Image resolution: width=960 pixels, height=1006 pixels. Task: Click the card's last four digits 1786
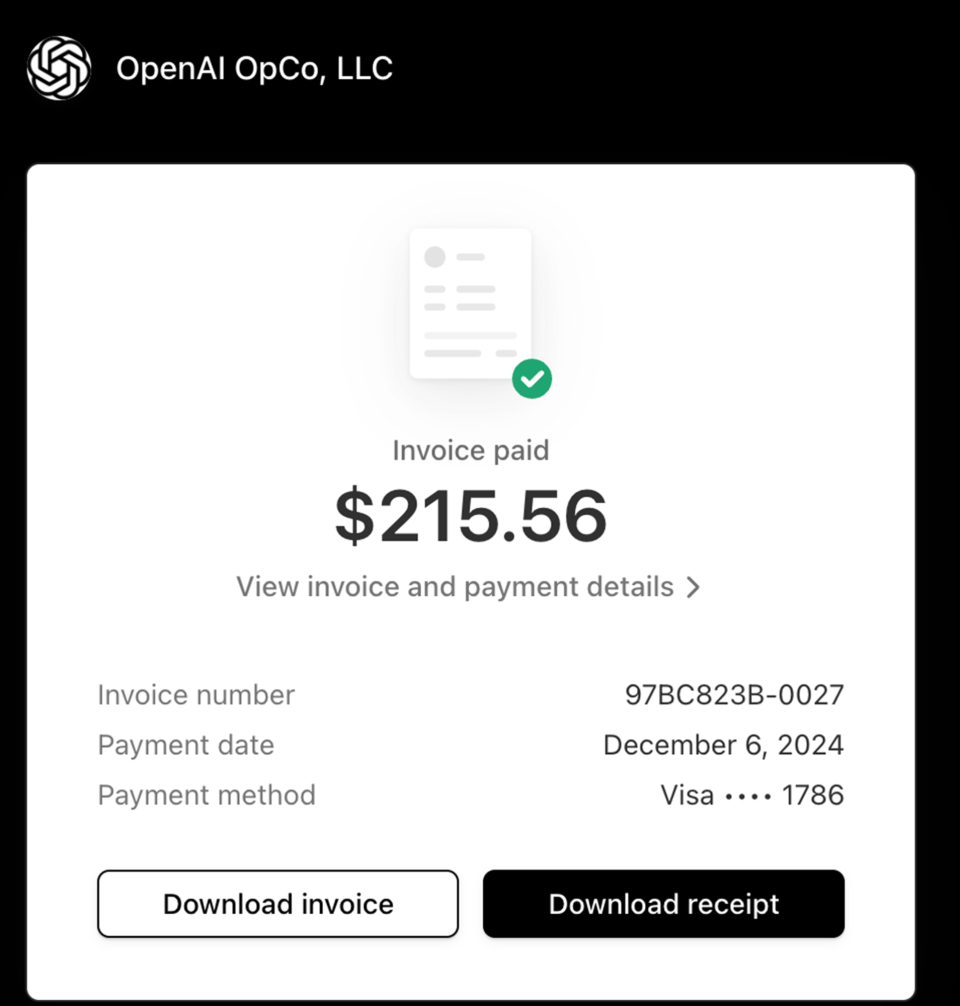(813, 795)
